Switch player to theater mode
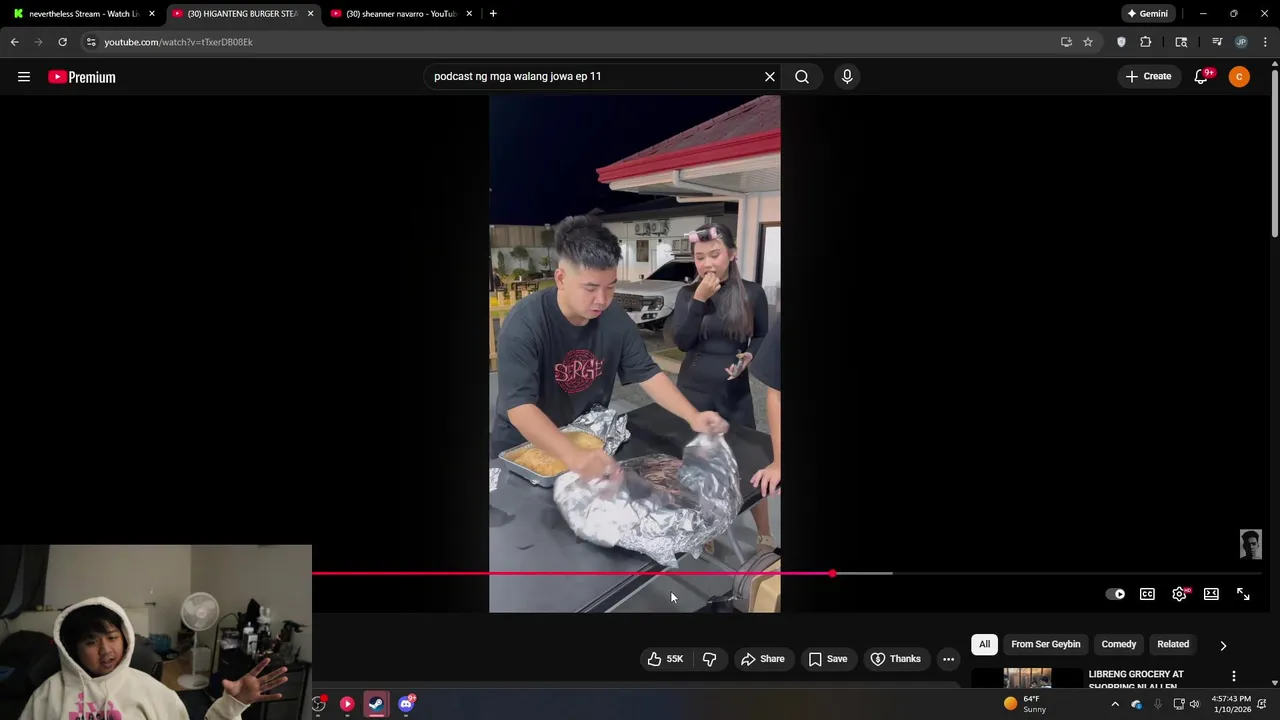Screen dimensions: 1280x720 pos(1211,594)
